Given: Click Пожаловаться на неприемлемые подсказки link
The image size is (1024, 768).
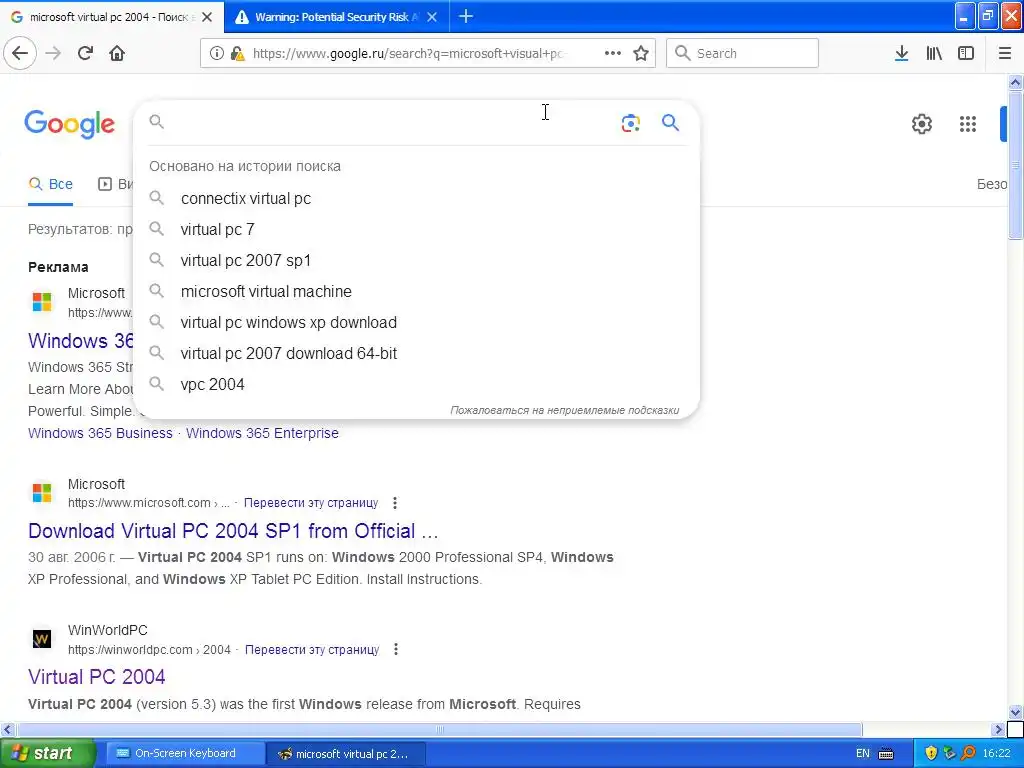Looking at the screenshot, I should (x=564, y=410).
